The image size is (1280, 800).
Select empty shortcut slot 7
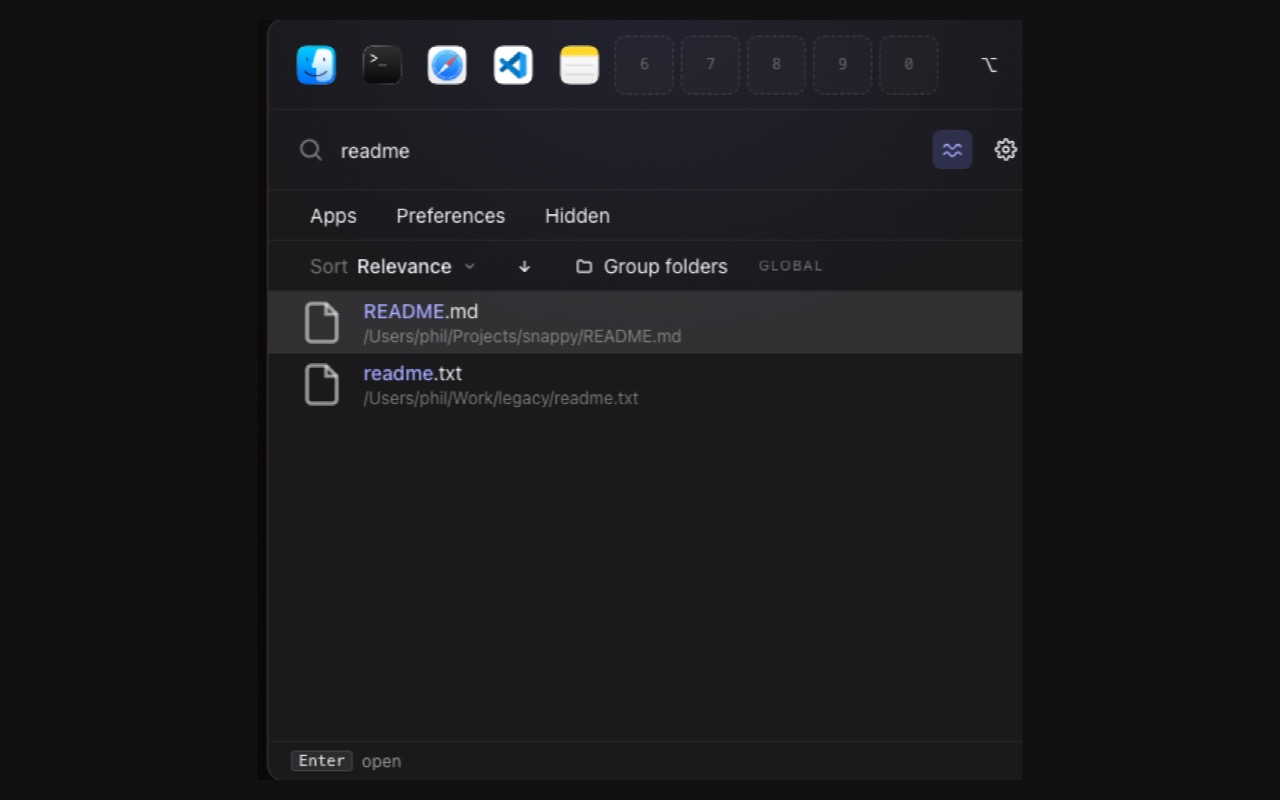[x=710, y=65]
